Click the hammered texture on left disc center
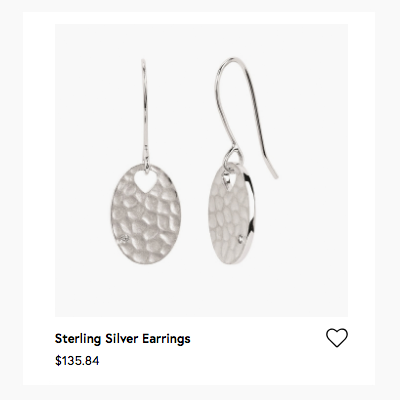Viewport: 400px width, 400px height. click(146, 217)
